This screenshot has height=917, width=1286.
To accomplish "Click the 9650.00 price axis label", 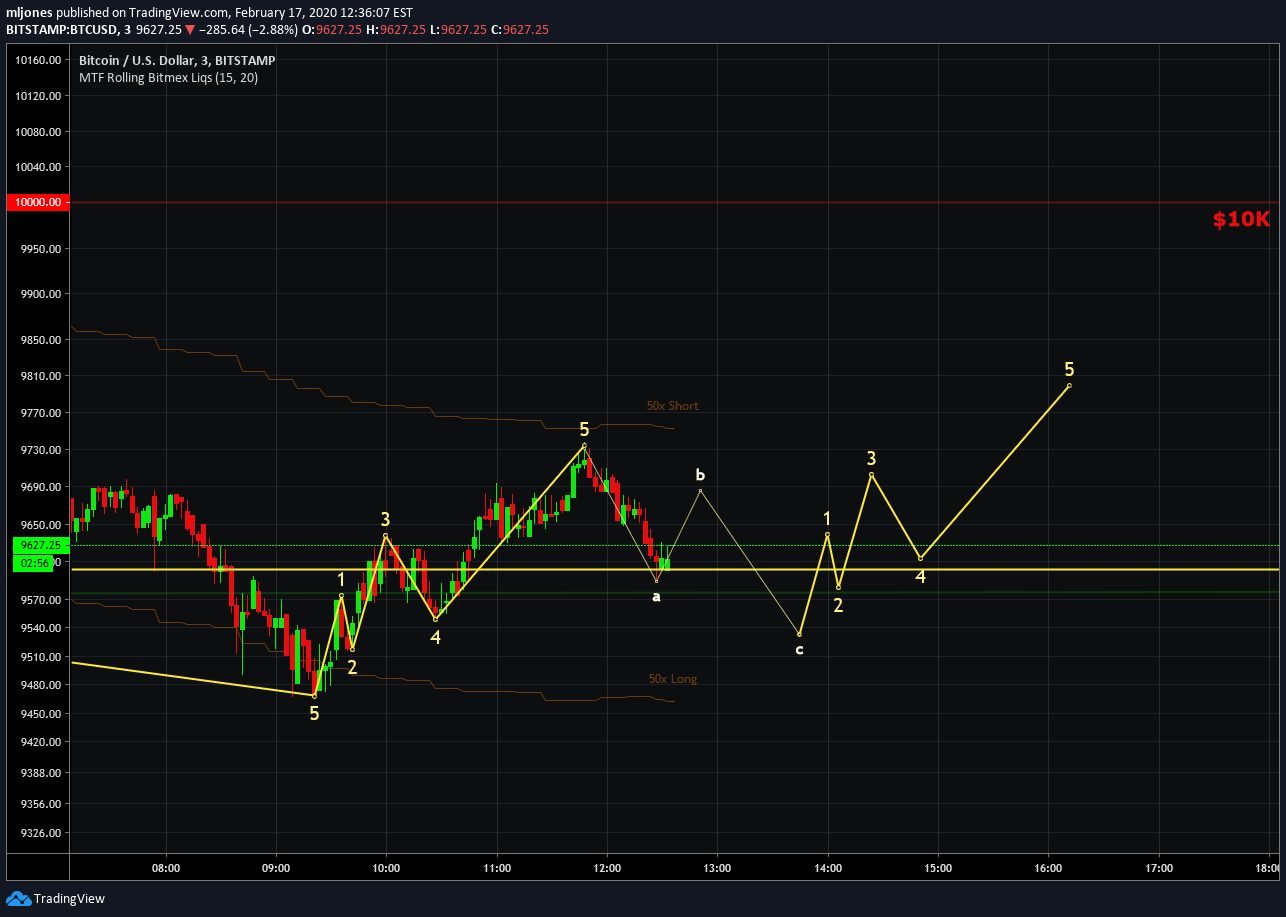I will (42, 525).
